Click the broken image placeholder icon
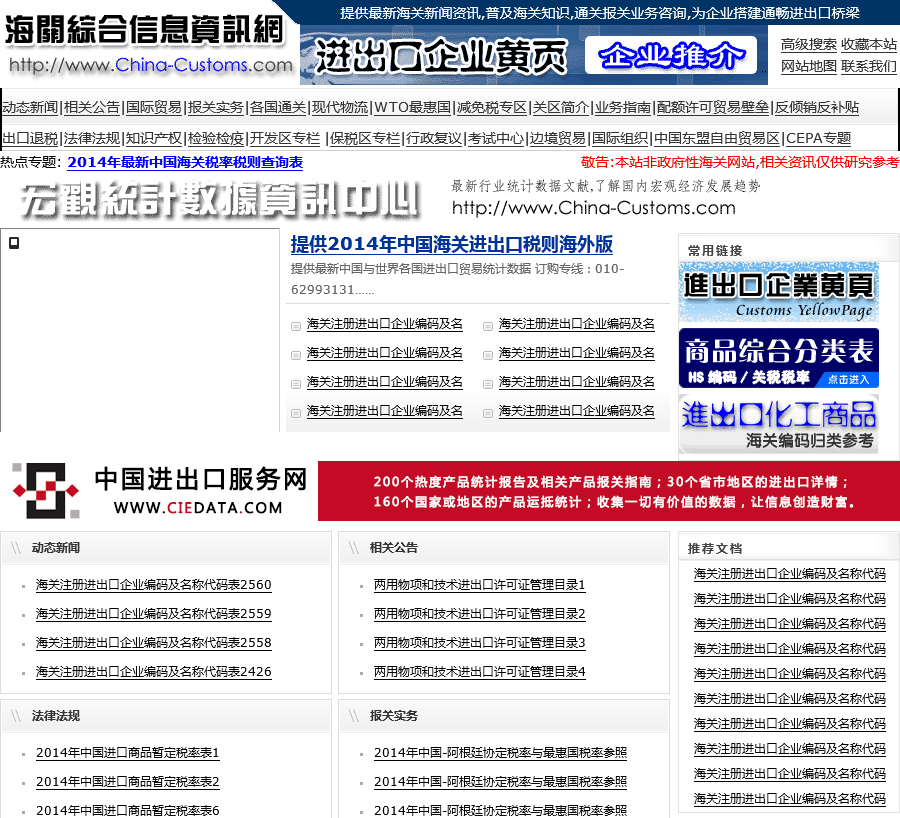The width and height of the screenshot is (900, 818). [14, 243]
